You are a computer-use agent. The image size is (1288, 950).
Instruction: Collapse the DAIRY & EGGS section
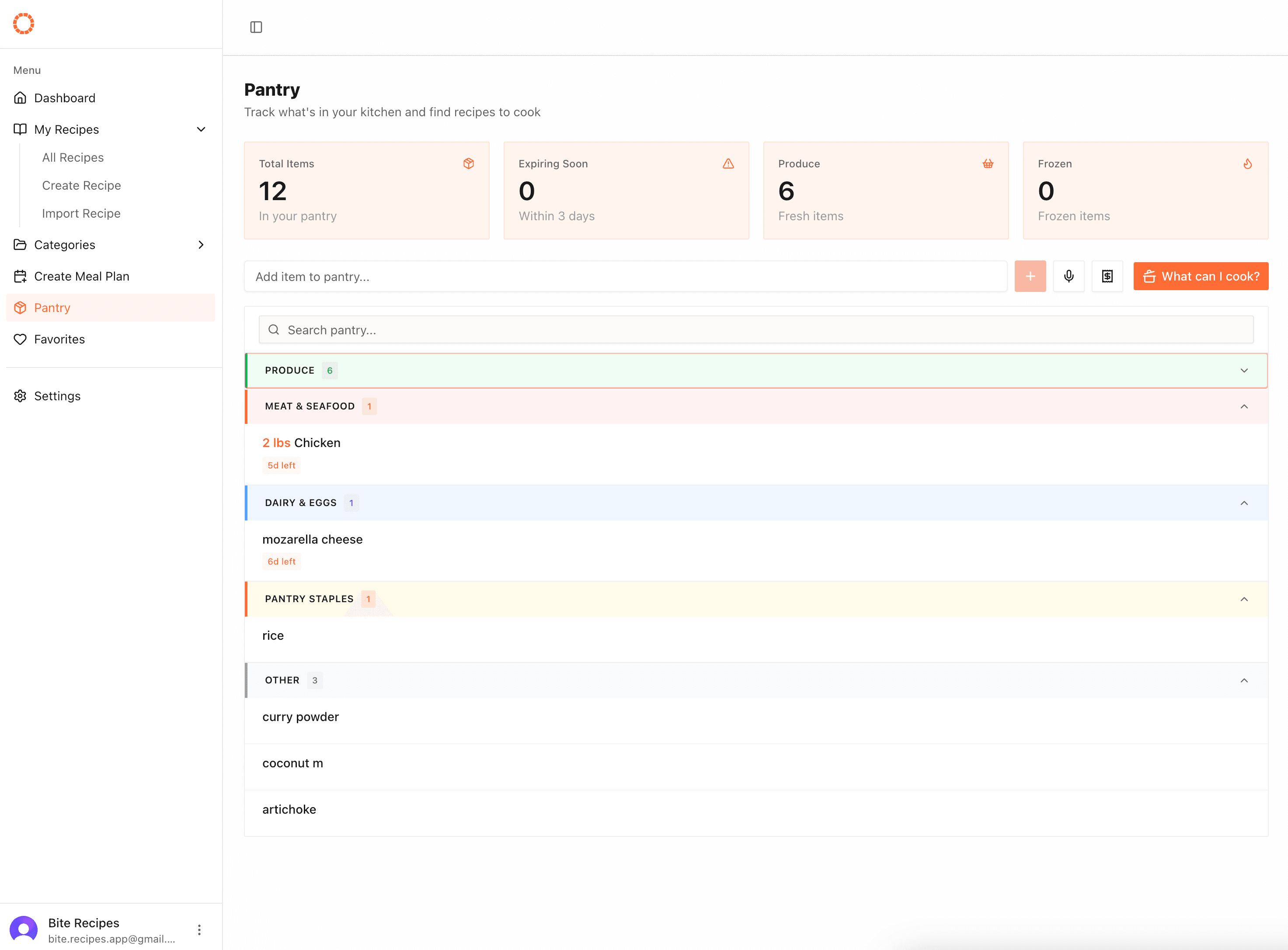tap(1244, 503)
